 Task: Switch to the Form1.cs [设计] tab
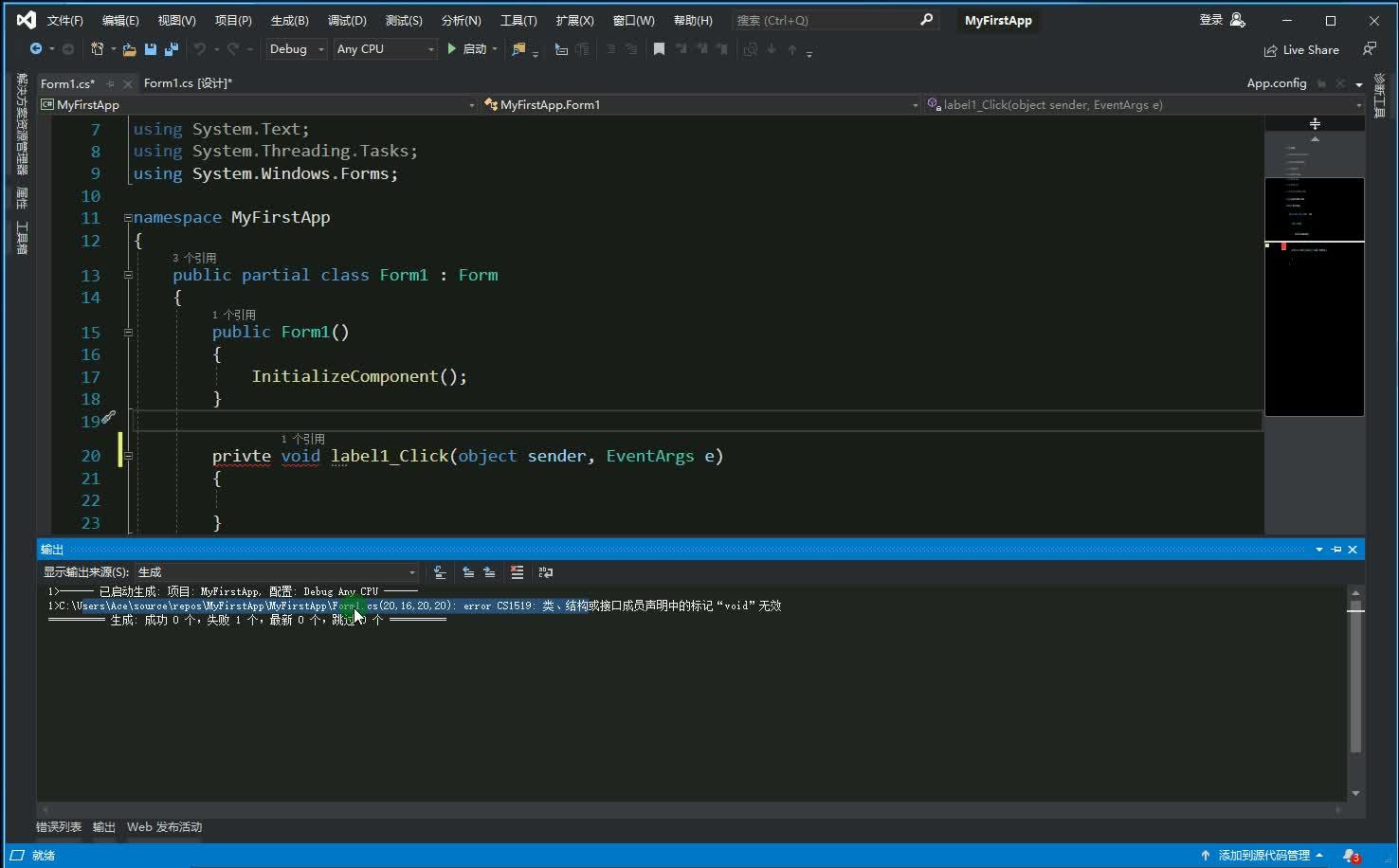click(188, 83)
